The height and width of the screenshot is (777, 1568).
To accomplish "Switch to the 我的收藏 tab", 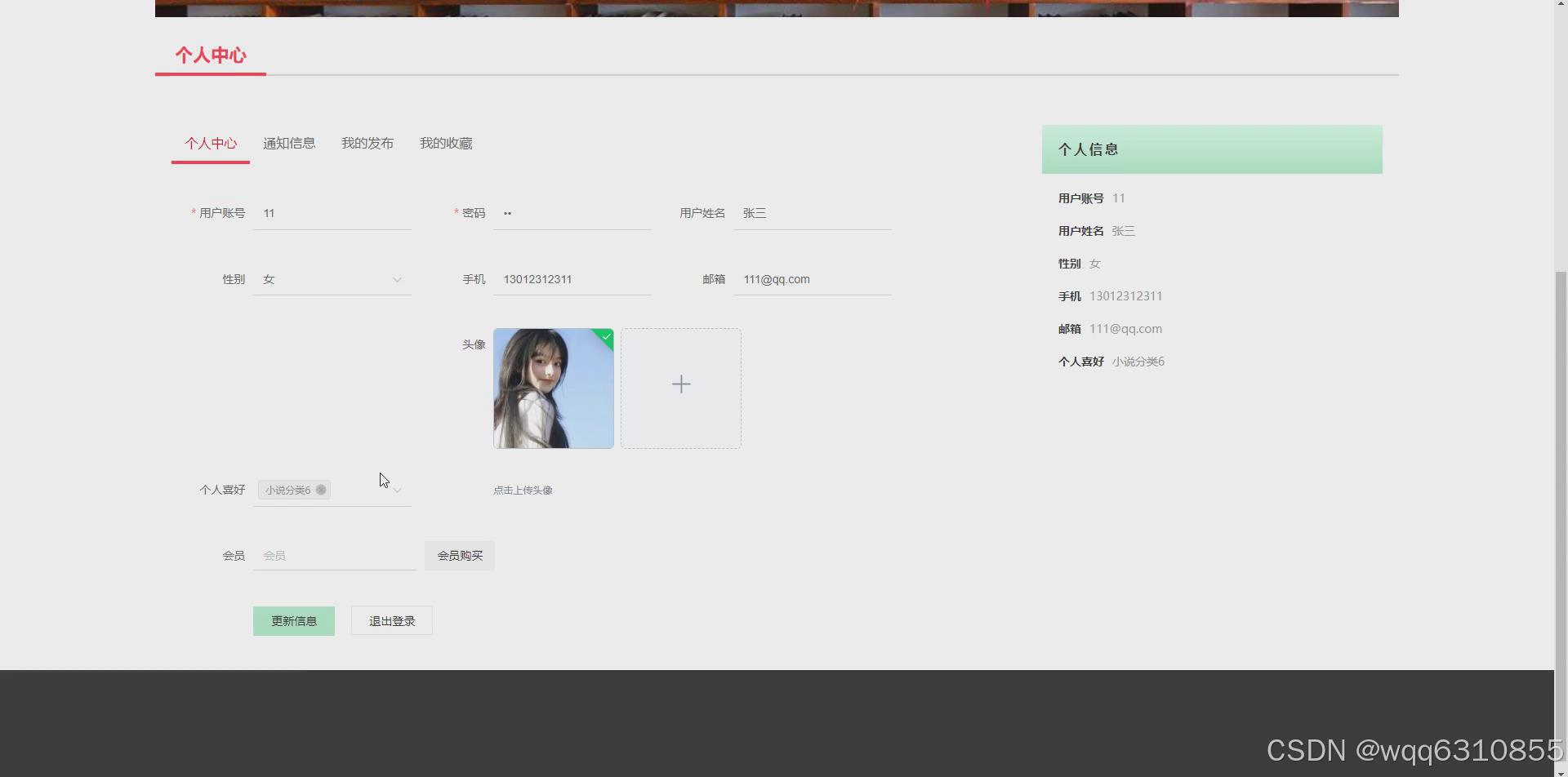I will (445, 143).
